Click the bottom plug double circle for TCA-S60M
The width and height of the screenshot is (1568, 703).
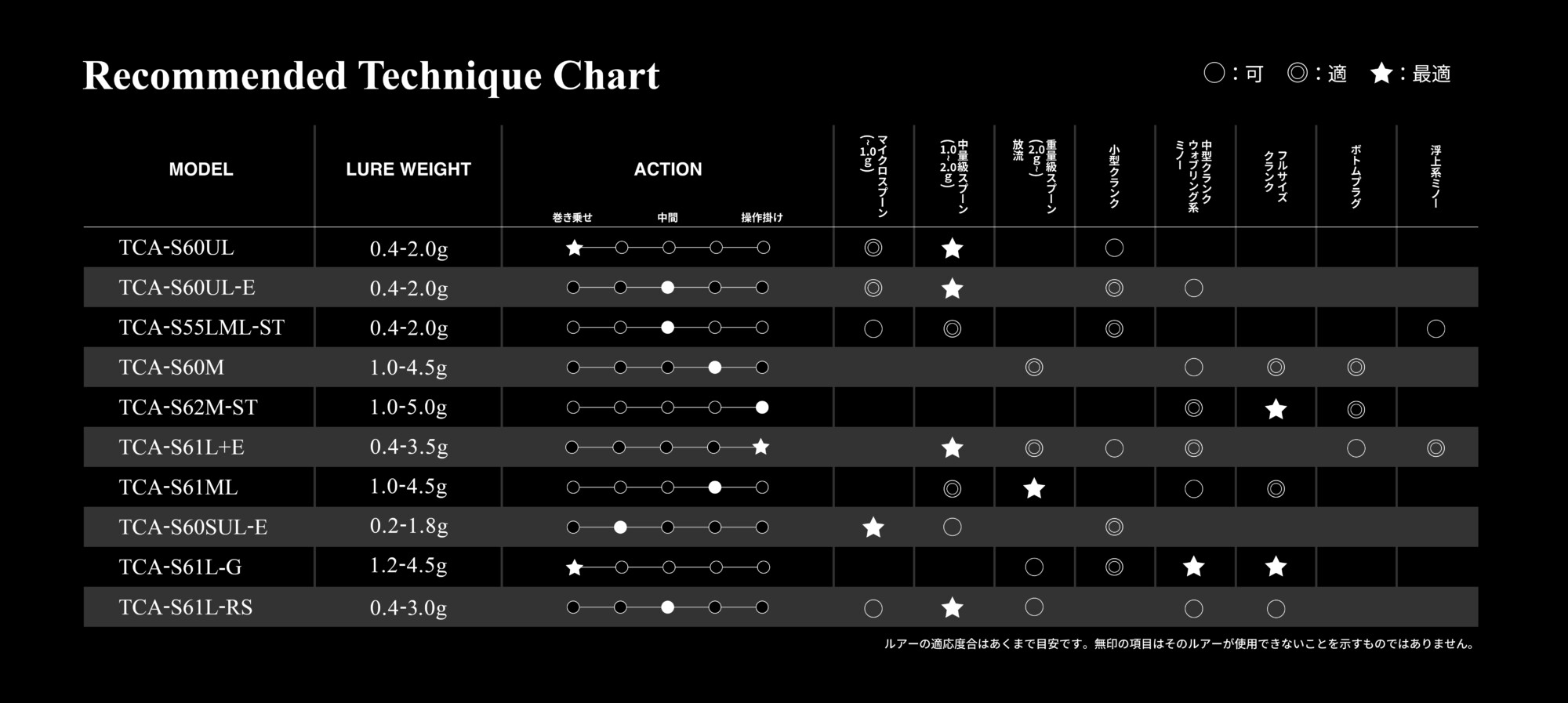1356,368
